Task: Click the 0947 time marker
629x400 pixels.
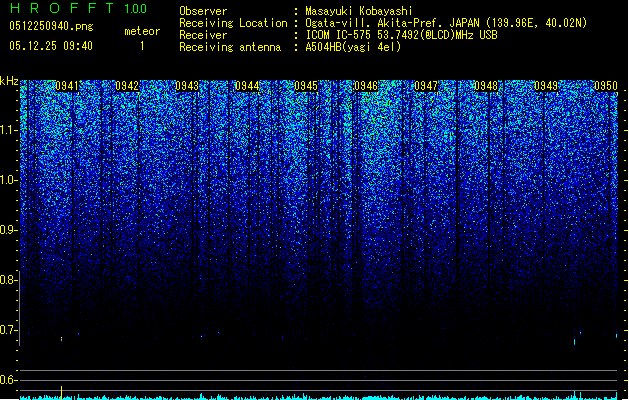Action: pyautogui.click(x=426, y=86)
